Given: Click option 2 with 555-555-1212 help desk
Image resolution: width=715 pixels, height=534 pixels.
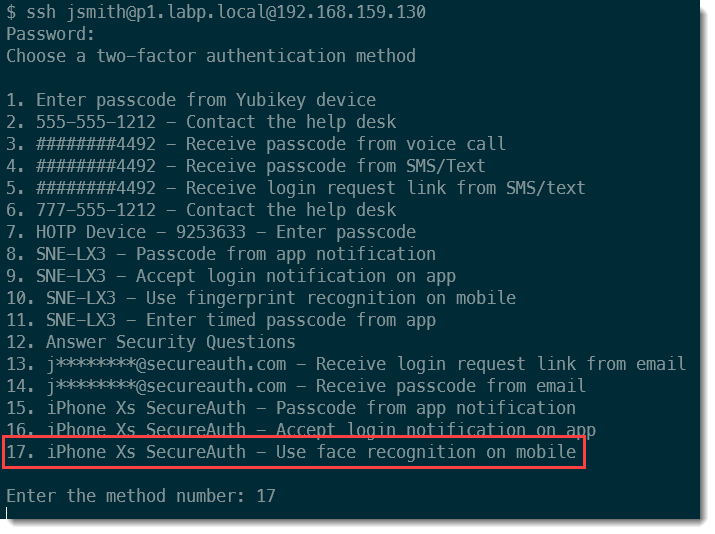Looking at the screenshot, I should pyautogui.click(x=201, y=122).
